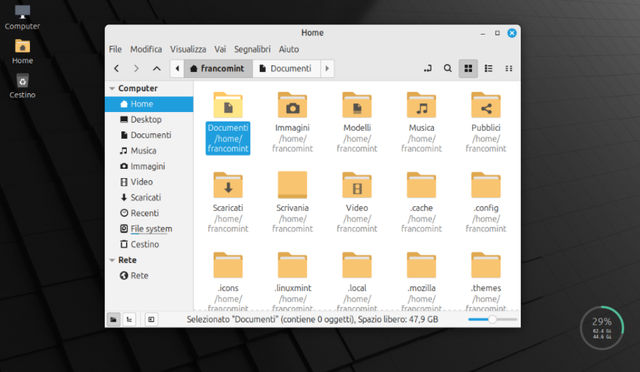Go back with the left arrow button
Viewport: 640px width, 372px height.
coord(117,69)
